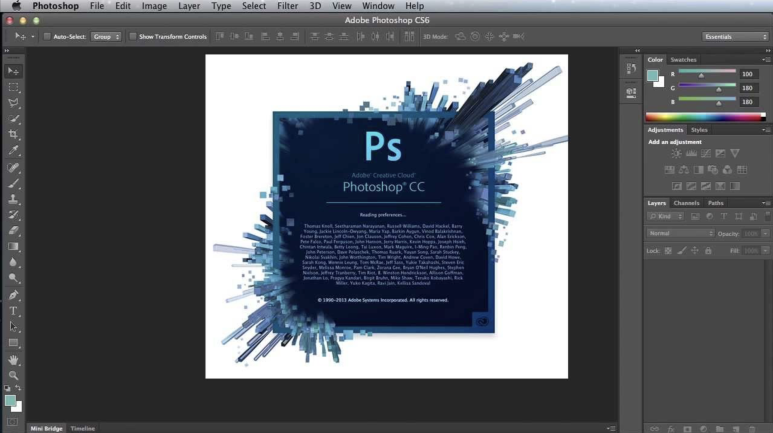773x433 pixels.
Task: Open the Filter menu
Action: (x=287, y=6)
